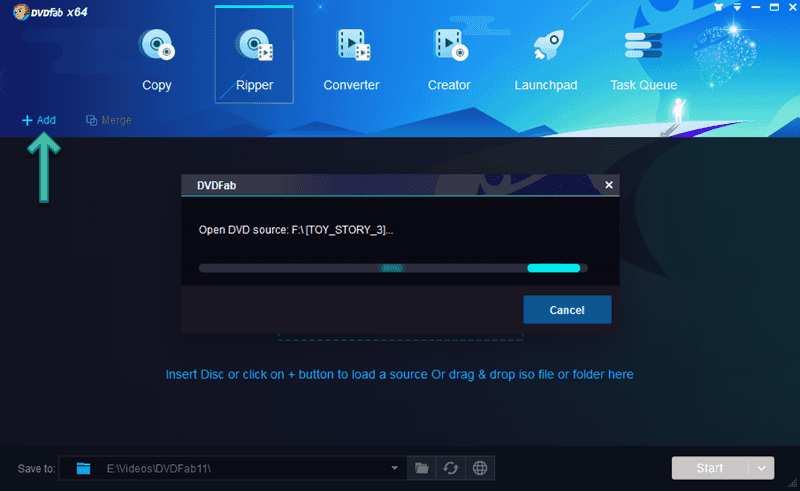Image resolution: width=800 pixels, height=491 pixels.
Task: Maximize the DVDFab window
Action: pos(774,7)
